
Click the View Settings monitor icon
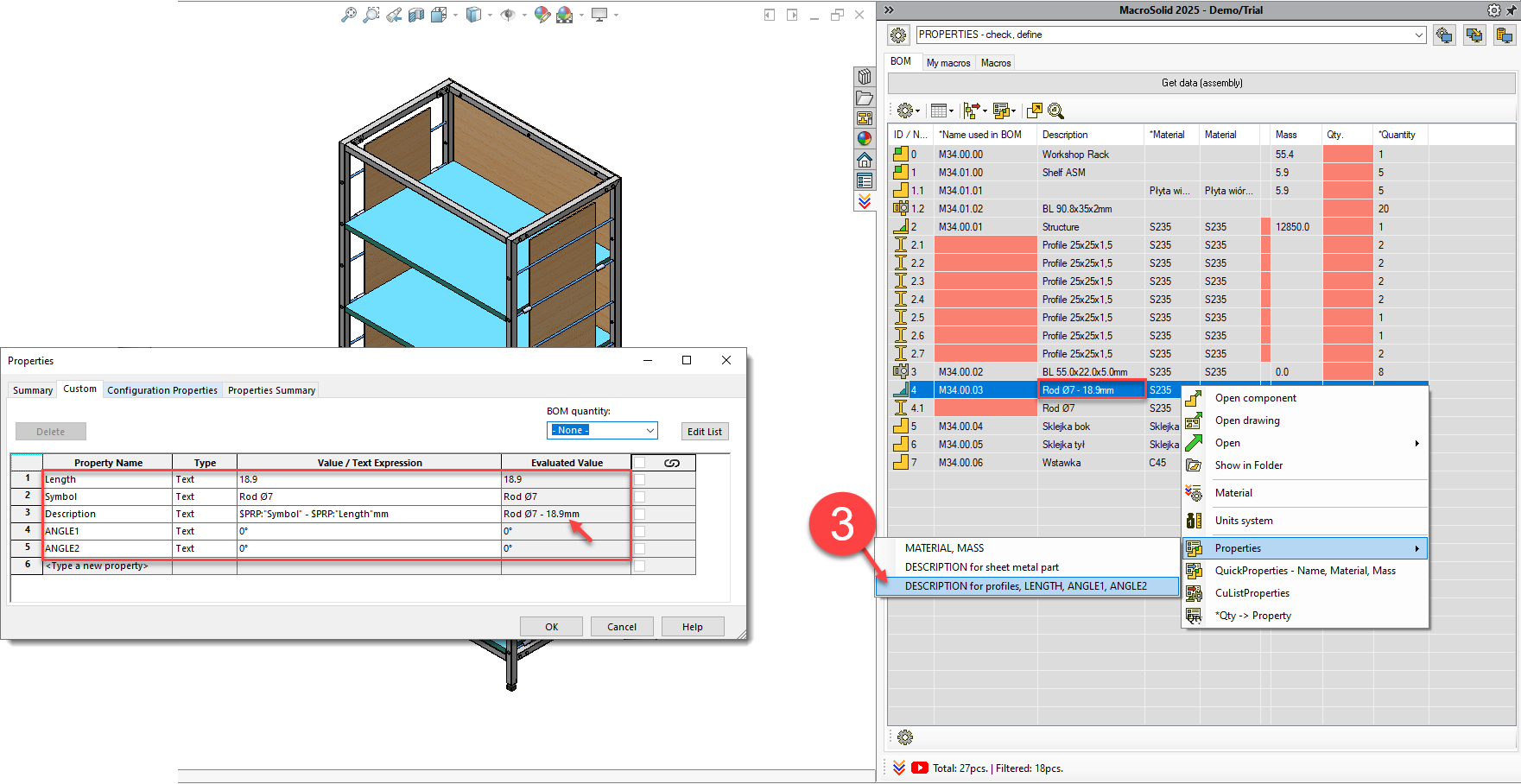599,15
